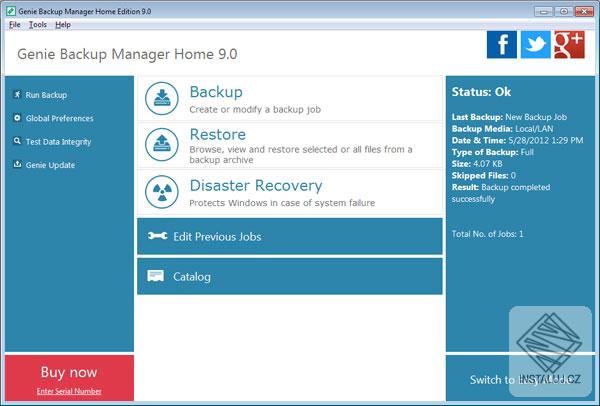Open the Twitter bird icon
The height and width of the screenshot is (406, 600).
click(x=536, y=45)
